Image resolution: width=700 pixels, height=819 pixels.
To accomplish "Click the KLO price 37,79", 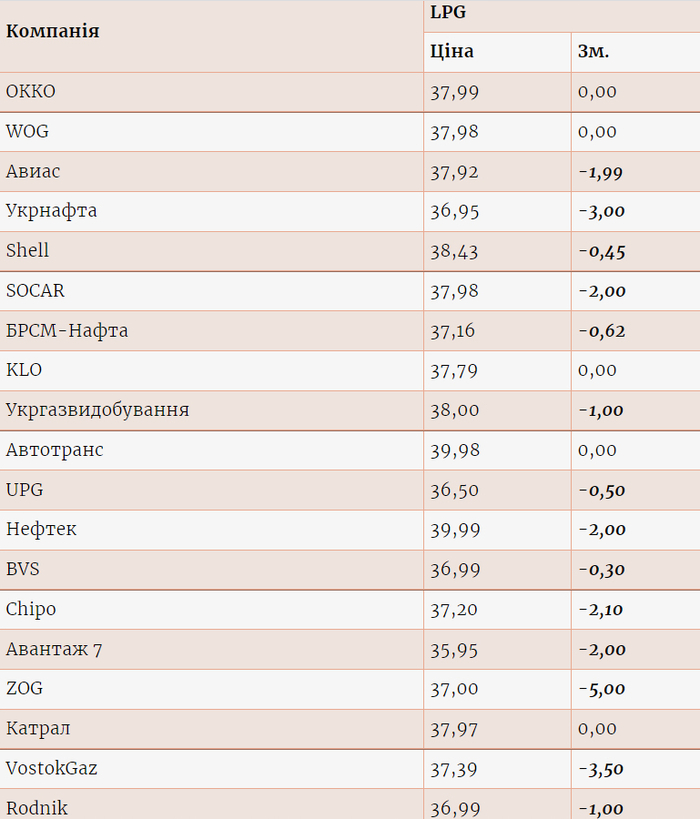I will point(454,370).
